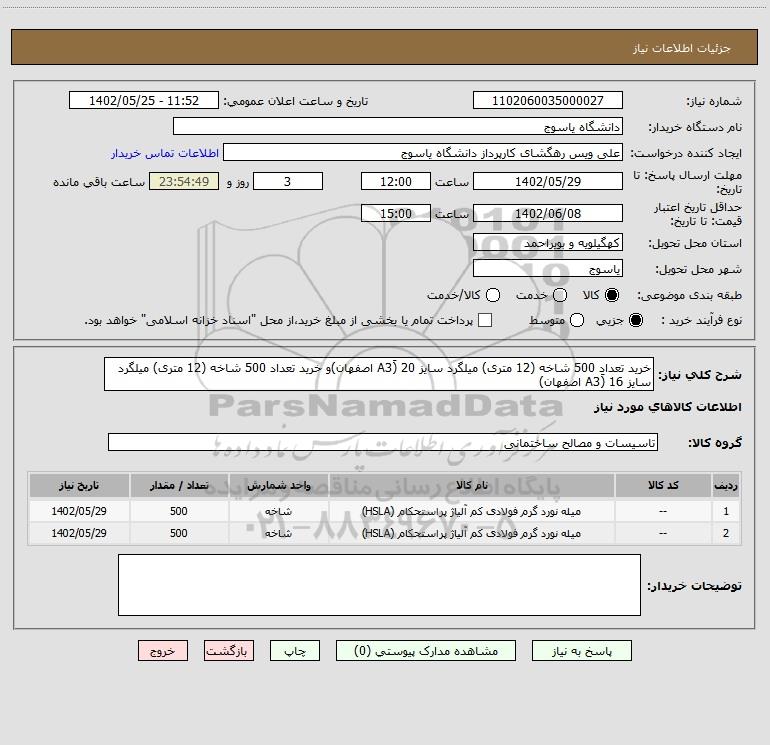Click the delivery city field یاسوج
This screenshot has height=745, width=770.
pos(548,268)
